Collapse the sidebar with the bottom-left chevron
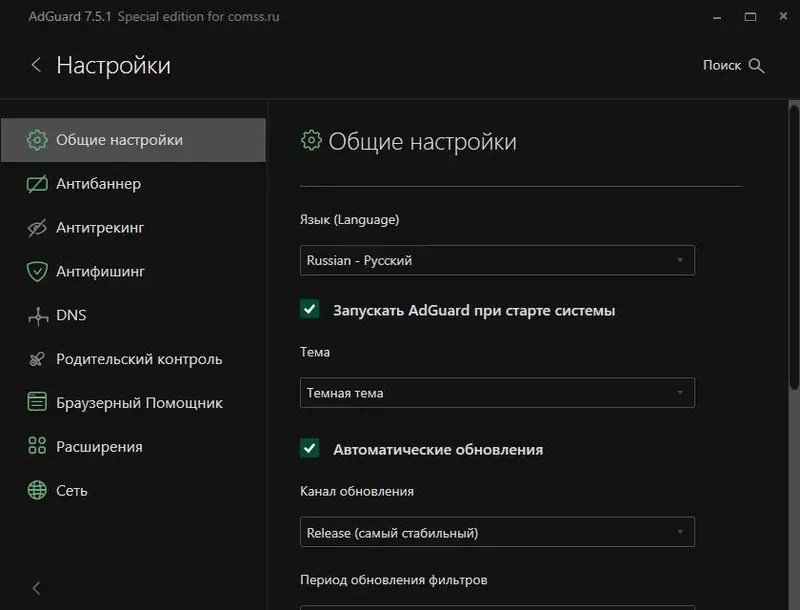The image size is (800, 610). coord(36,588)
